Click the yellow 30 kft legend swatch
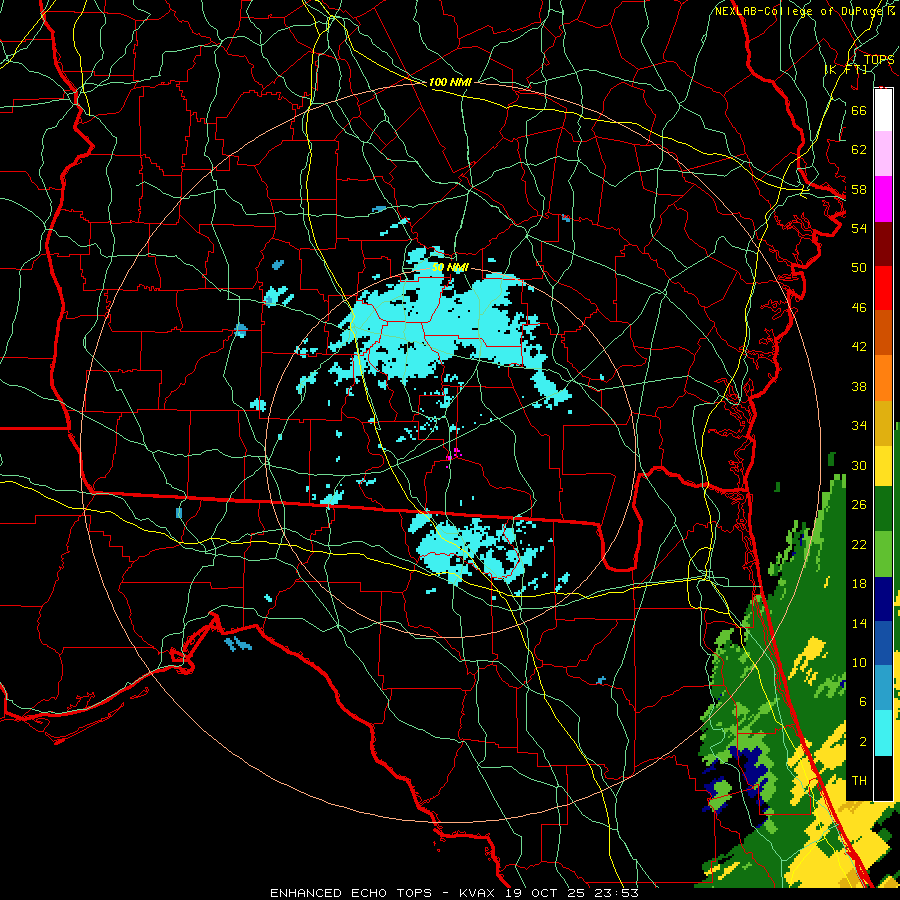The width and height of the screenshot is (900, 900). pyautogui.click(x=883, y=467)
